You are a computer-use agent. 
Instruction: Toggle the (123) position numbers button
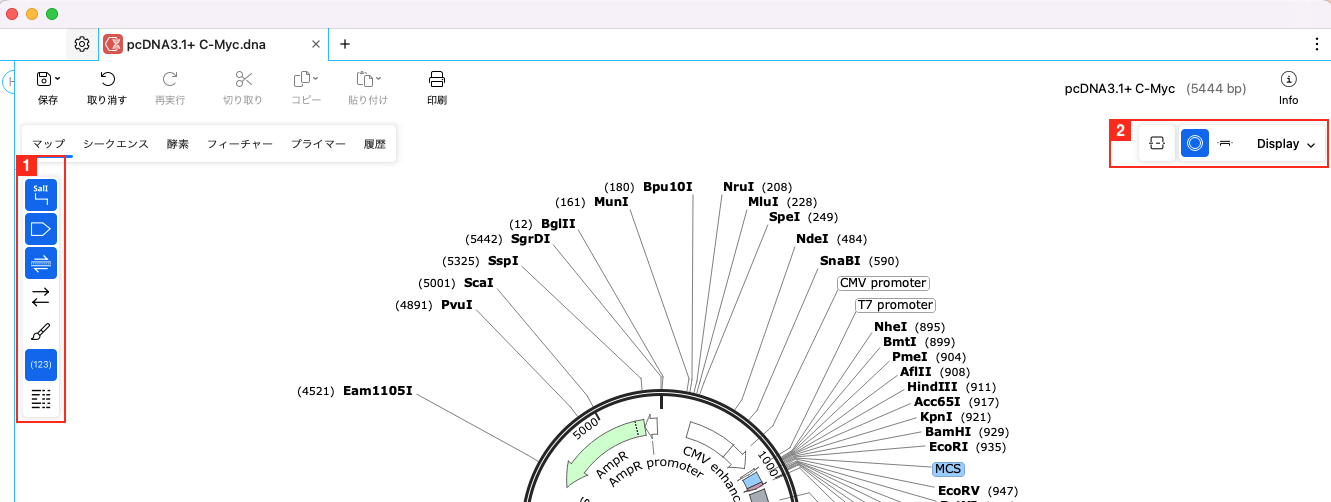point(41,365)
